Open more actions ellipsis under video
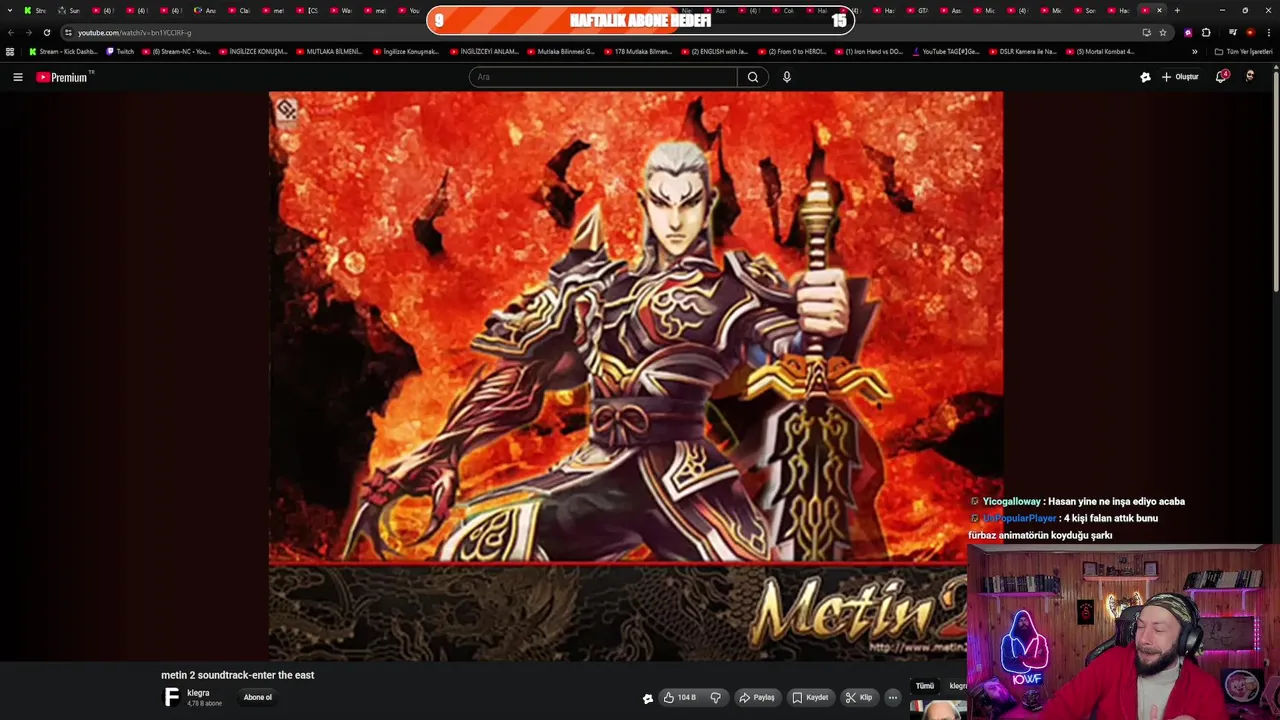Viewport: 1280px width, 720px height. tap(893, 697)
